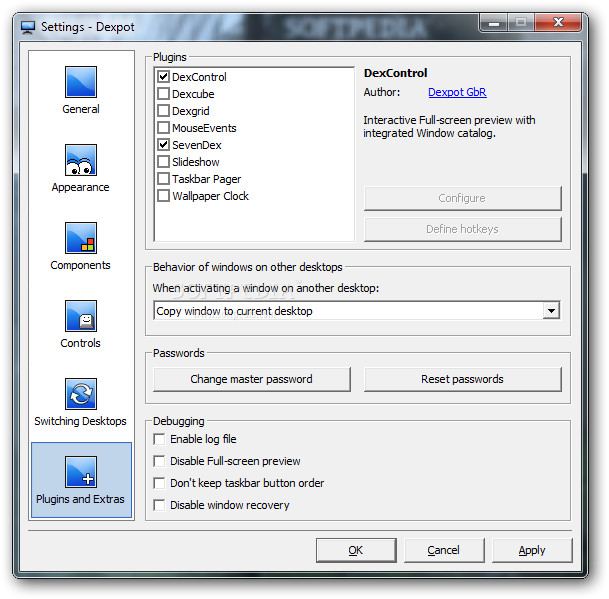609x599 pixels.
Task: Select Plugins and Extras tab label
Action: [80, 499]
